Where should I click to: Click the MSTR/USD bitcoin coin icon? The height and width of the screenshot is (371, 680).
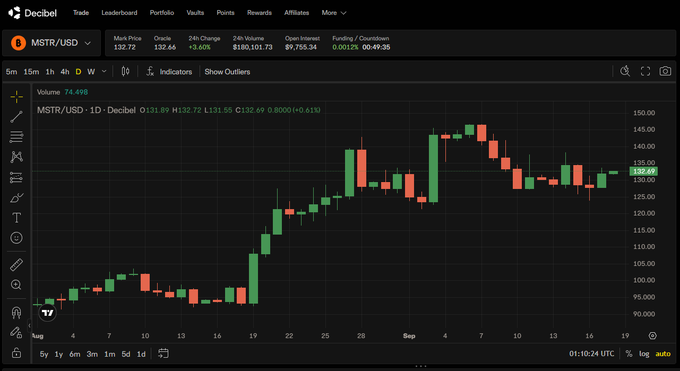click(18, 43)
